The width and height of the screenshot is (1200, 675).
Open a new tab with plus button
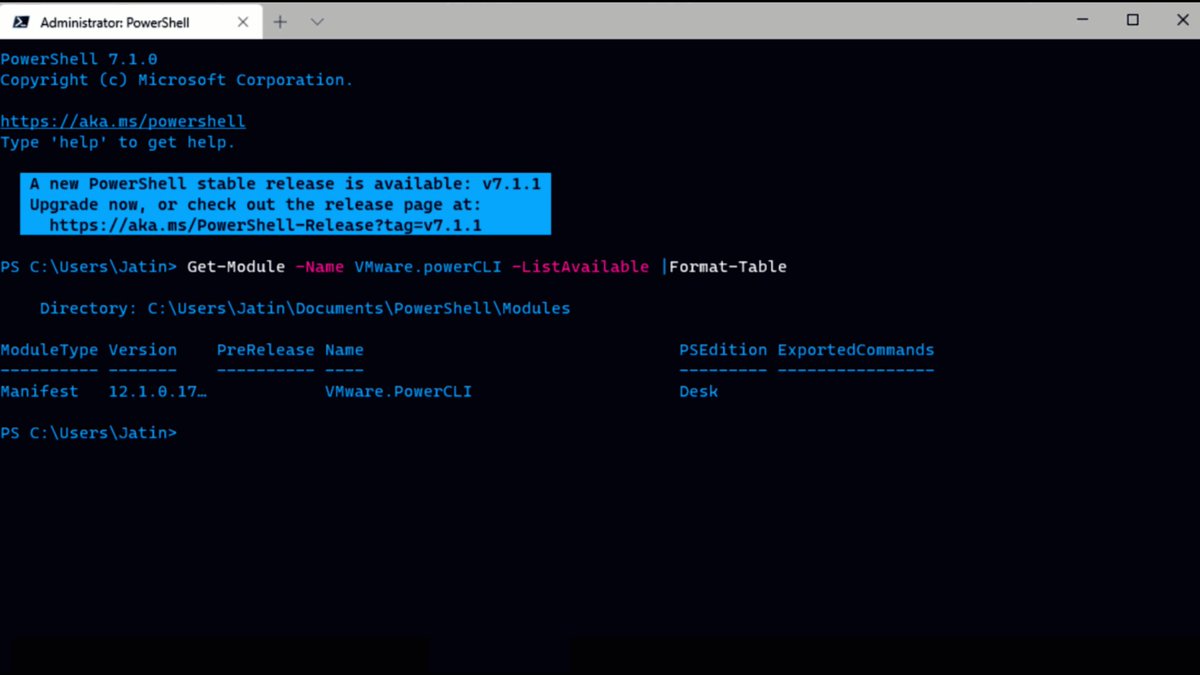click(280, 21)
